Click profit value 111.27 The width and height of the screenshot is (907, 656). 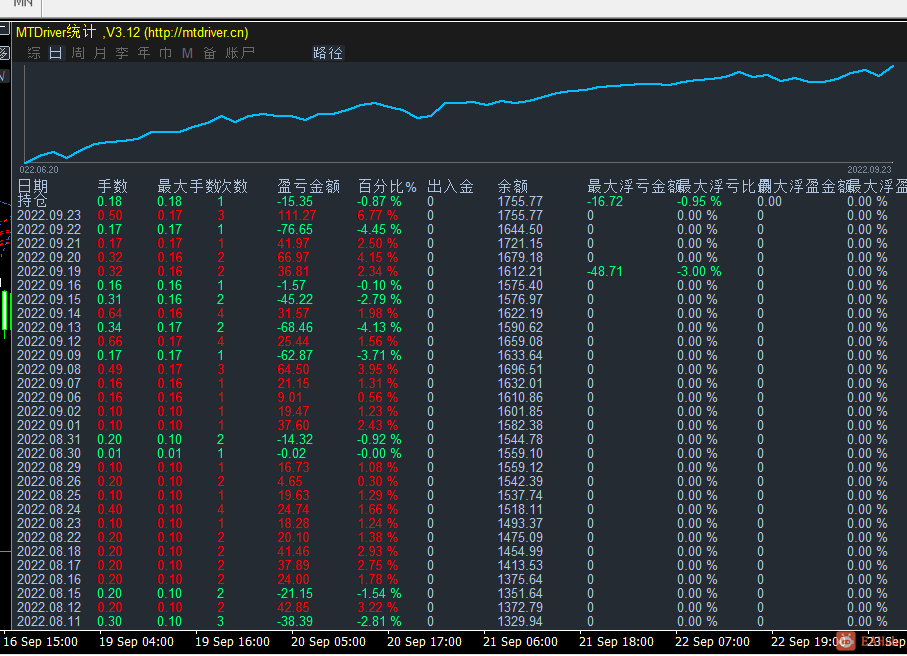point(297,215)
